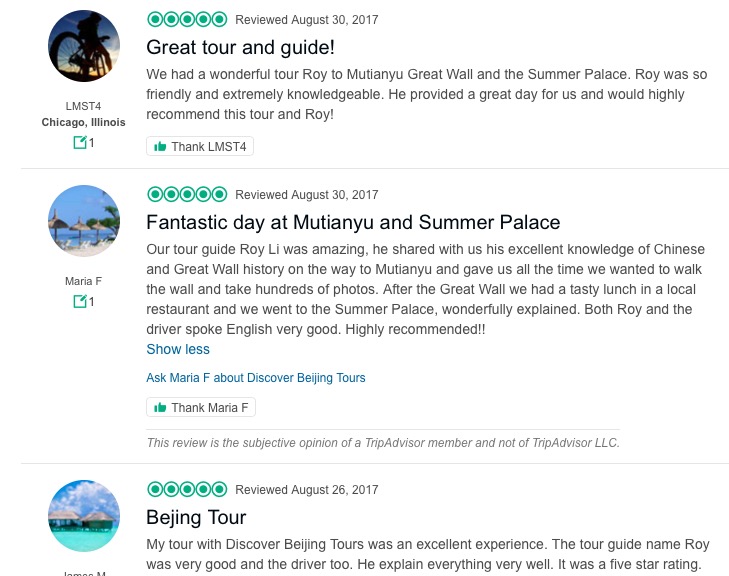Click Maria F's beach umbrella avatar
This screenshot has width=729, height=576.
click(x=84, y=221)
